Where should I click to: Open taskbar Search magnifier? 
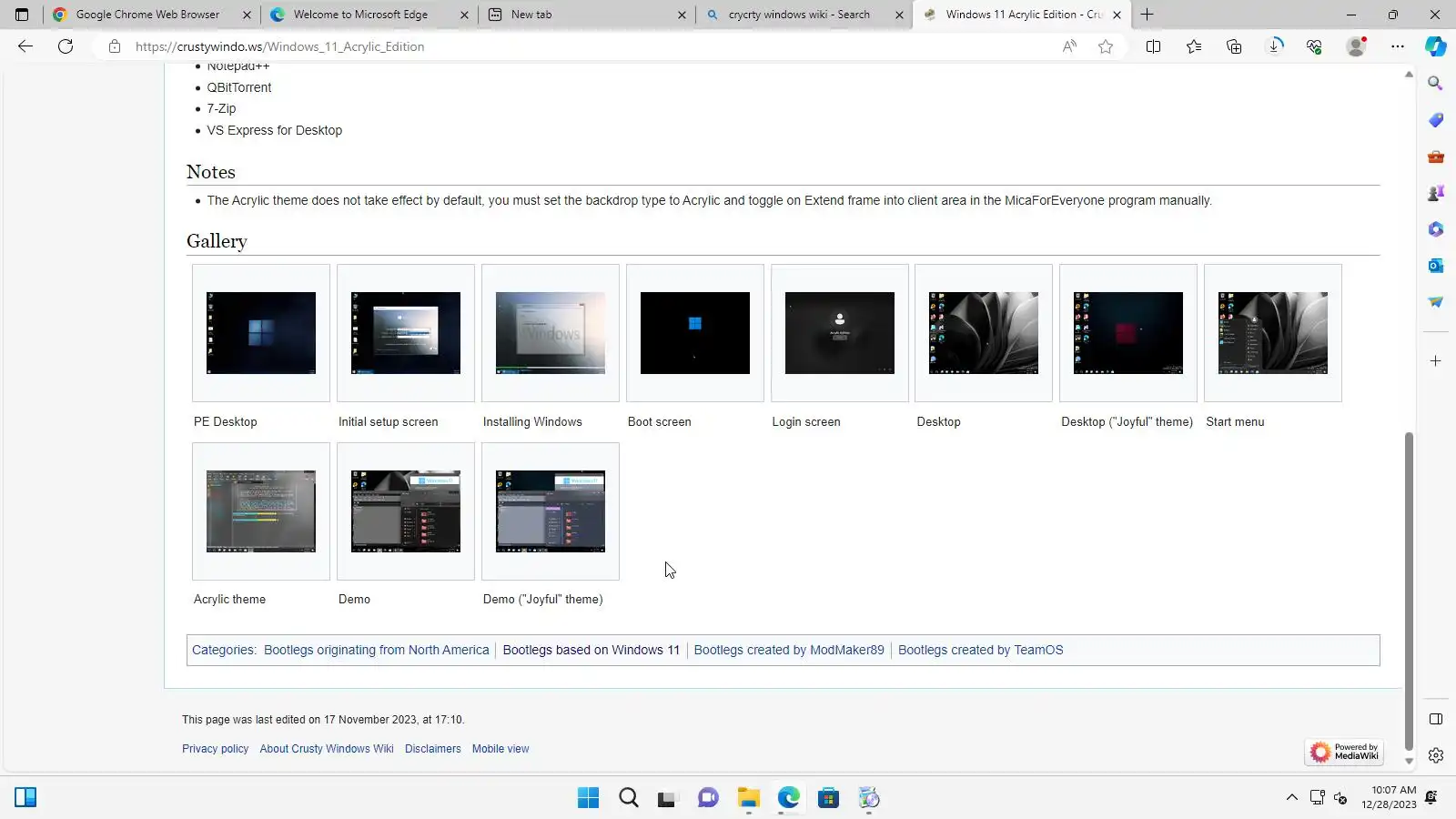[x=629, y=798]
